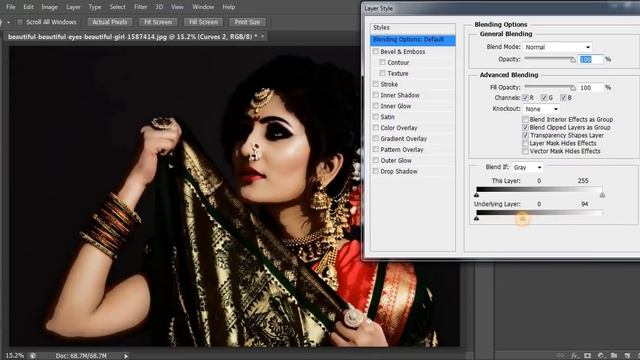Click the new group folder icon
Screen dimensions: 640x360
click(x=614, y=356)
